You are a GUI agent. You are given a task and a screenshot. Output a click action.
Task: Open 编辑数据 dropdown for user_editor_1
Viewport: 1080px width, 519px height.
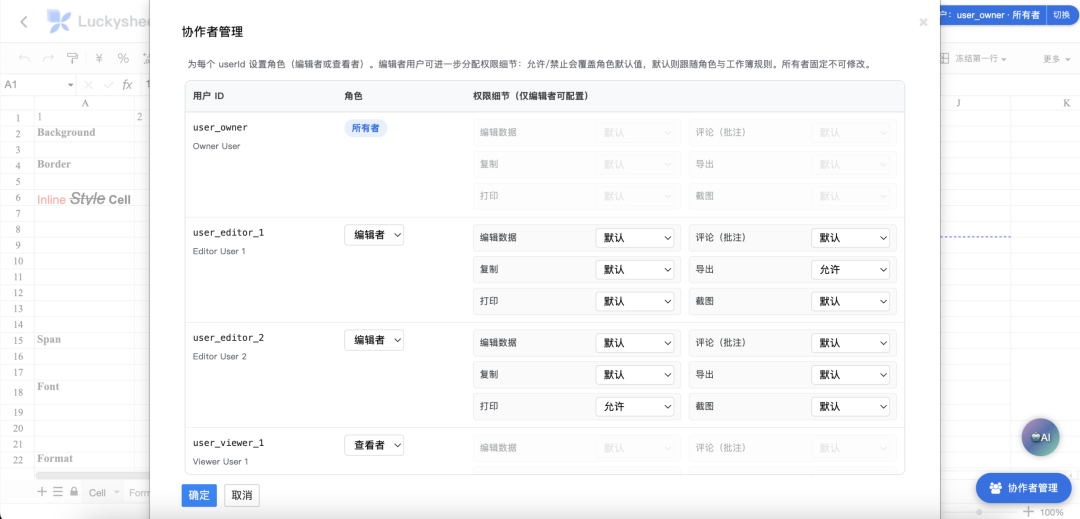click(634, 237)
